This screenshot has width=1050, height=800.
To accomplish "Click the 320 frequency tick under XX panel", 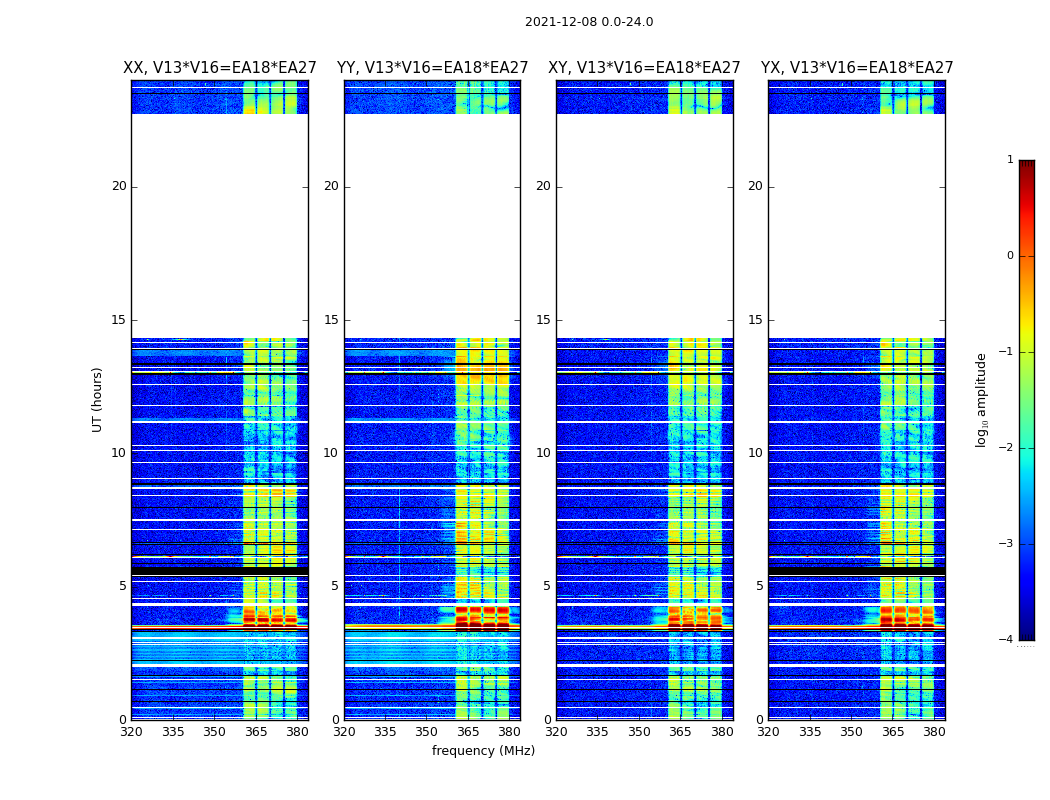I will coord(131,732).
